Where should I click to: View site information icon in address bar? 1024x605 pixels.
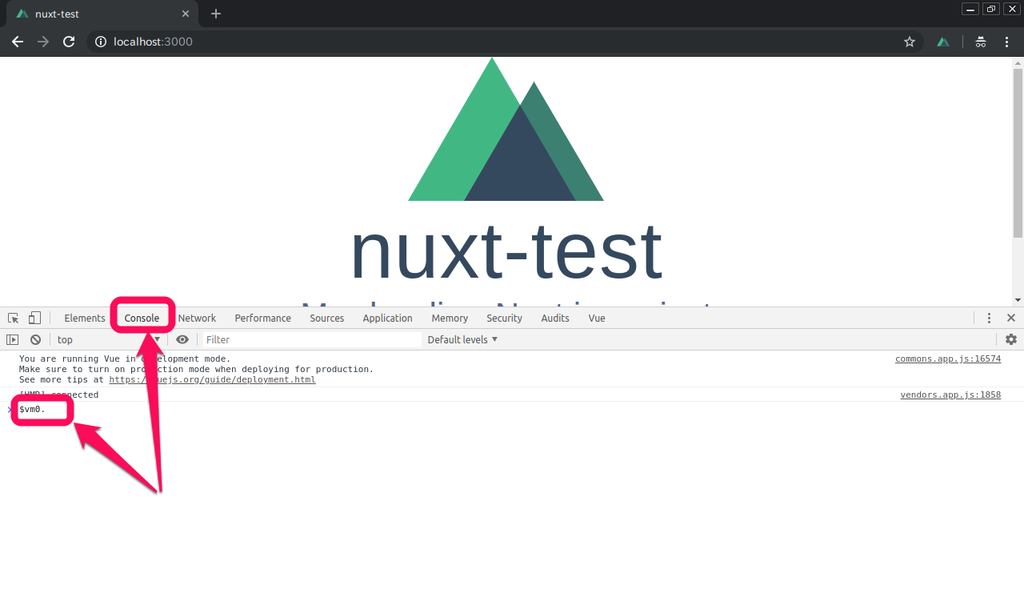point(101,42)
